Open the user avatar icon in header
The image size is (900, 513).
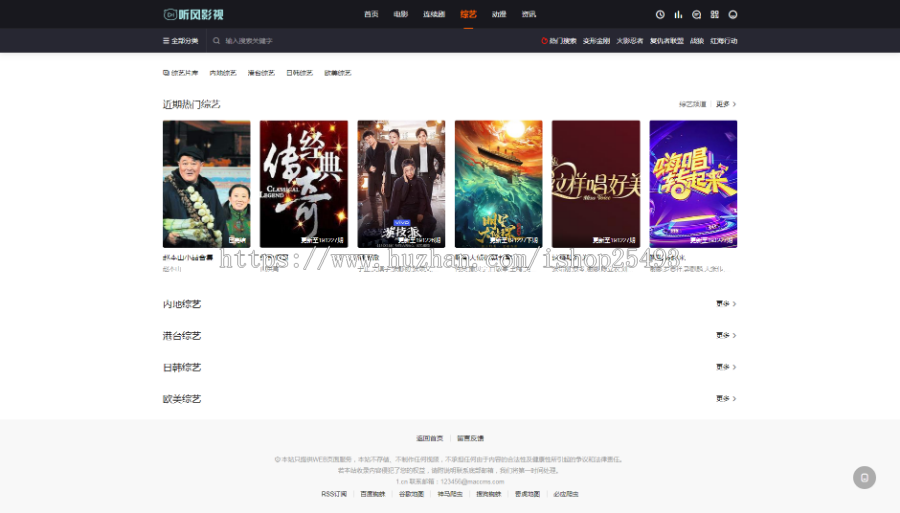tap(733, 14)
